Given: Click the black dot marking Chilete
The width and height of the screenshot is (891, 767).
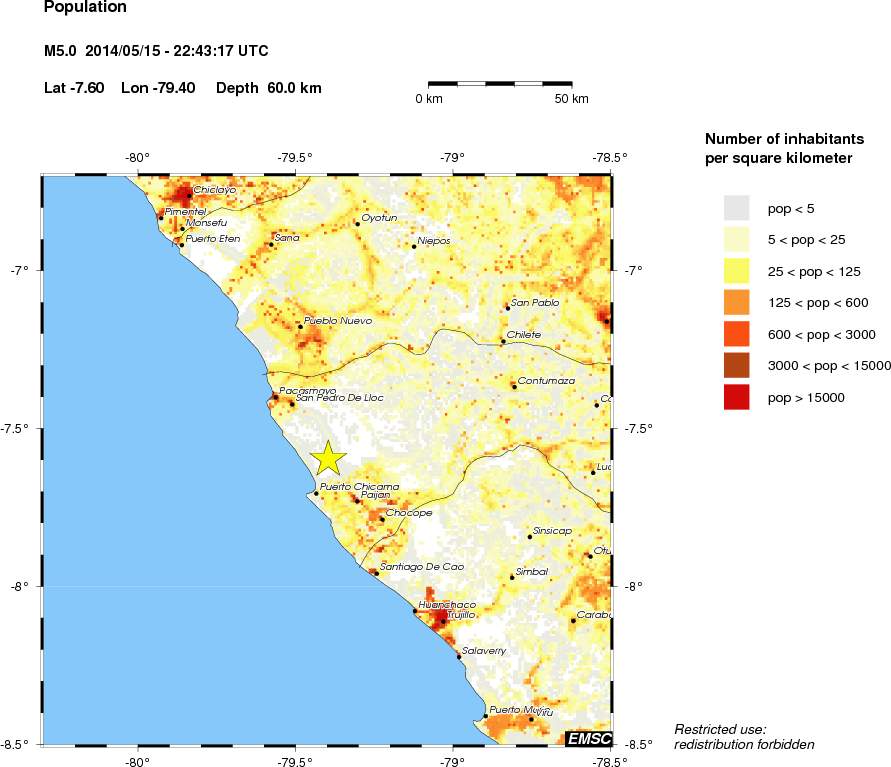Looking at the screenshot, I should click(x=503, y=341).
